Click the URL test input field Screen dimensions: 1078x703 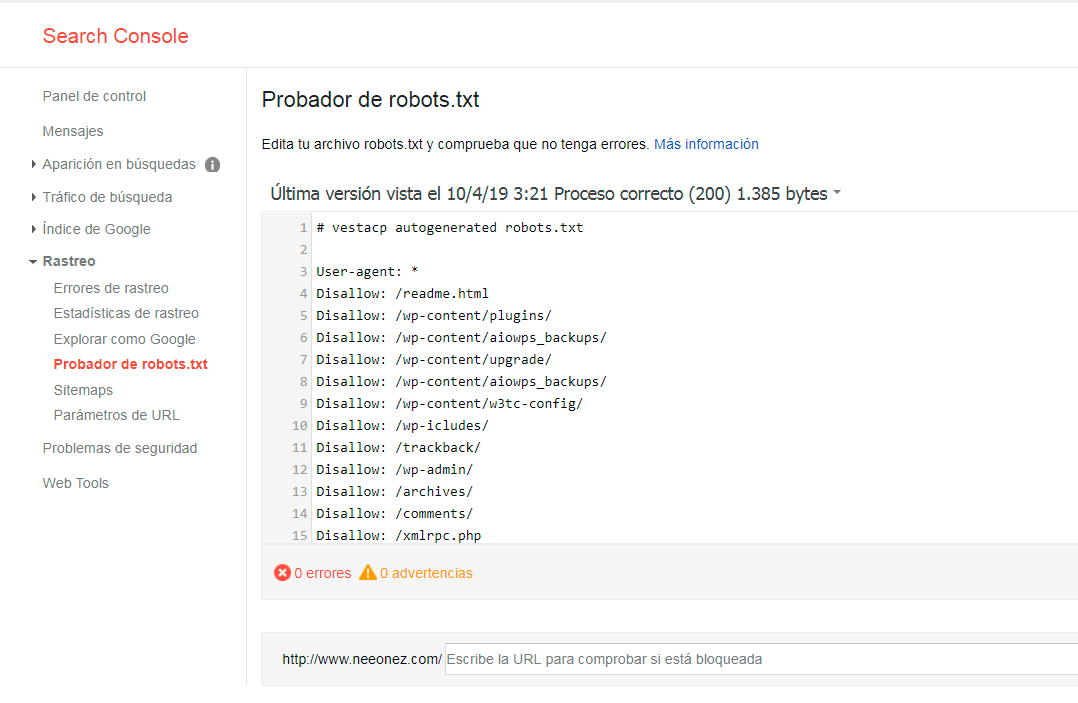[x=761, y=659]
